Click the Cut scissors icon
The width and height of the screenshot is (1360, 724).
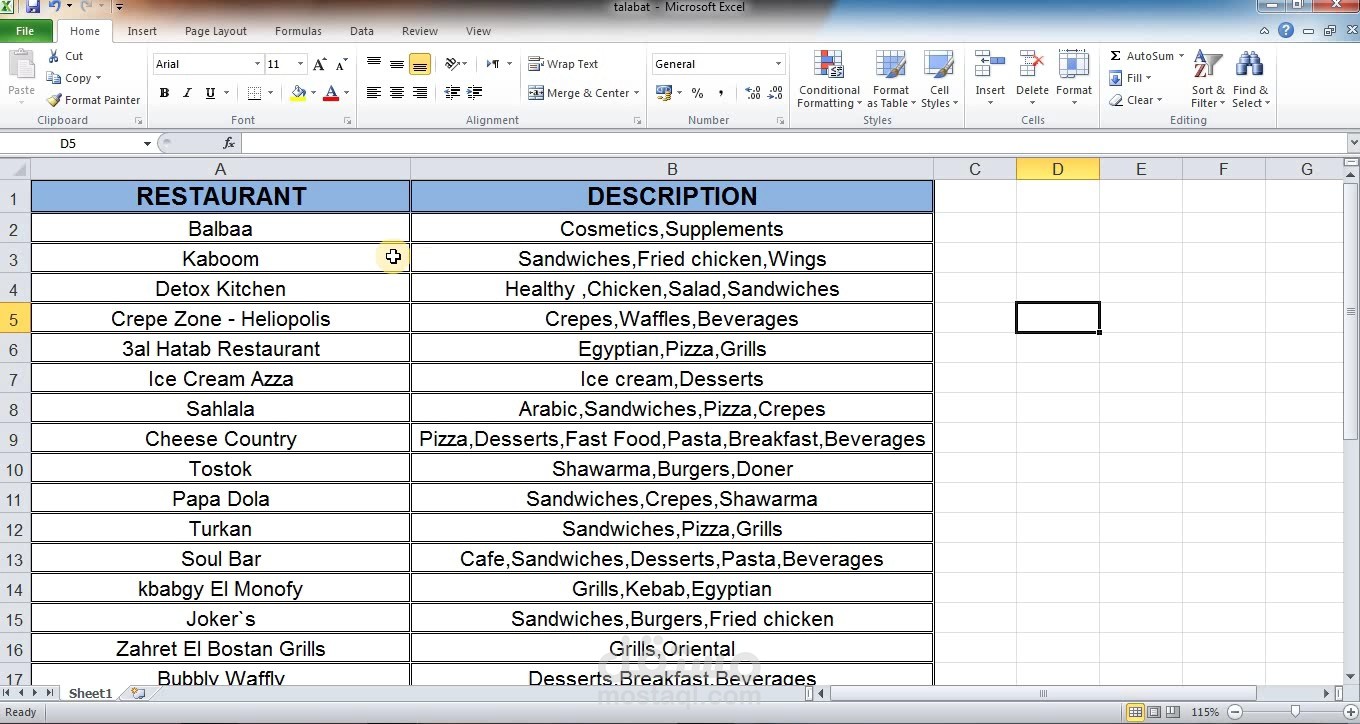point(53,57)
